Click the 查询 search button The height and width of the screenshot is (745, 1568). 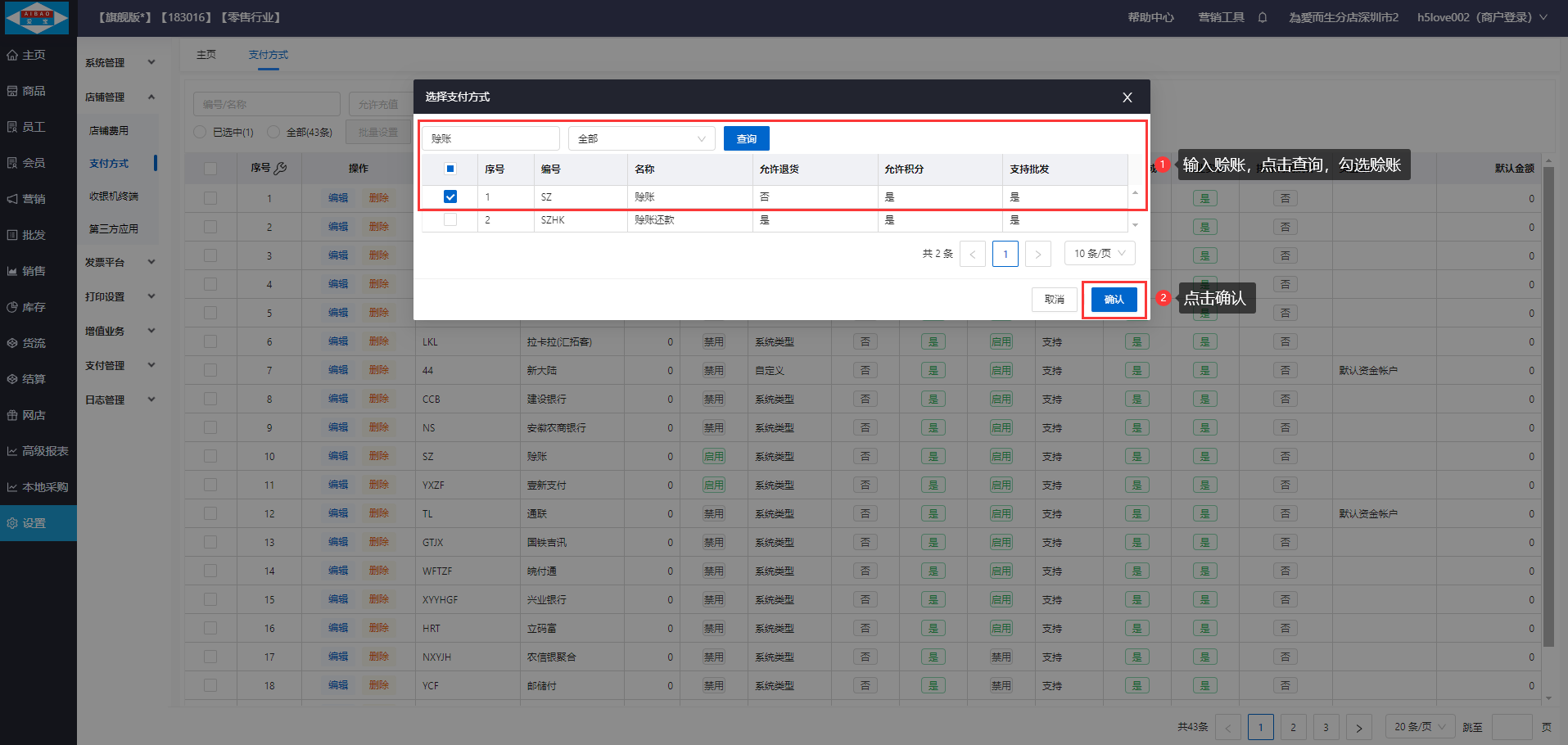tap(746, 138)
